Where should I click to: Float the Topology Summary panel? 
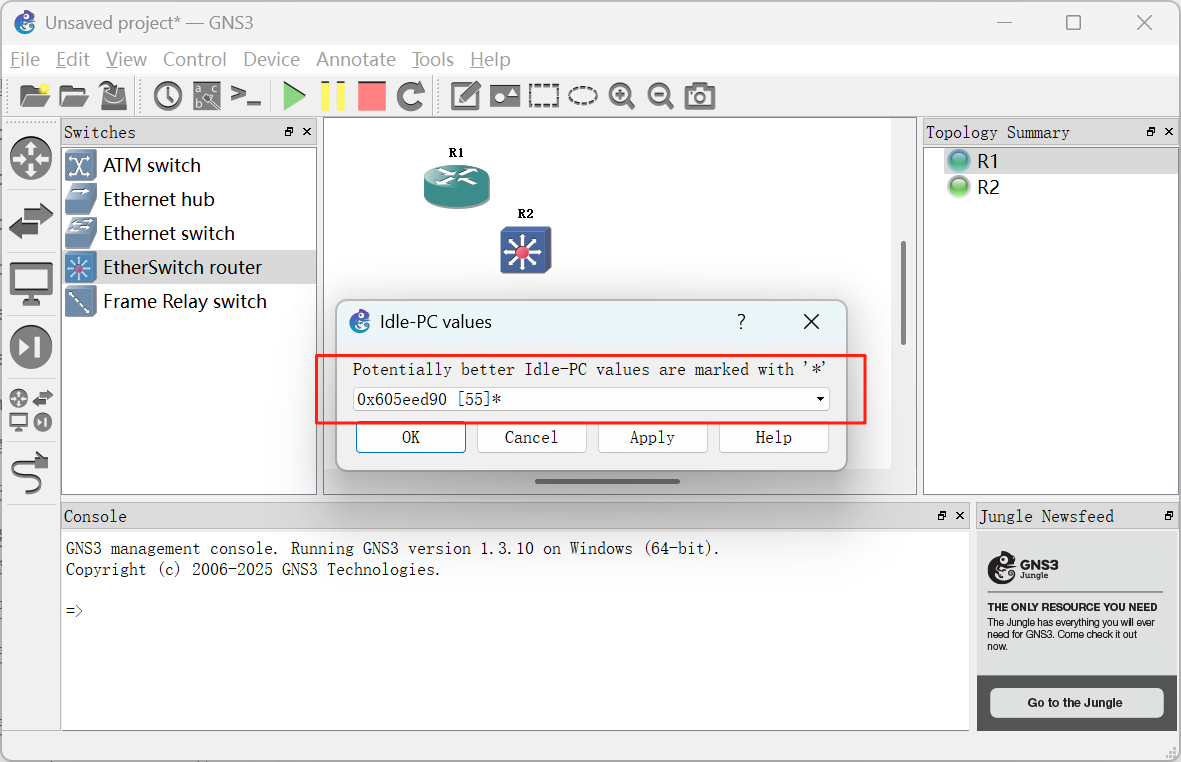(x=1151, y=132)
